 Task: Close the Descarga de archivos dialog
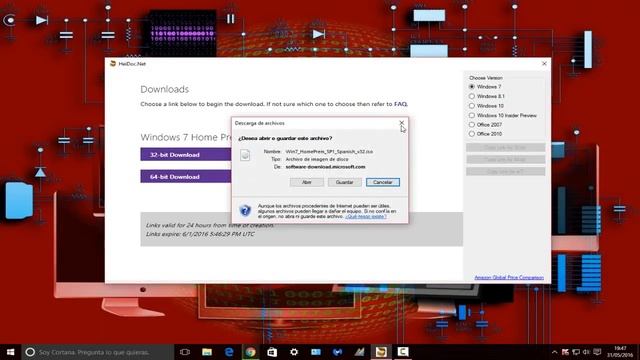tap(402, 122)
